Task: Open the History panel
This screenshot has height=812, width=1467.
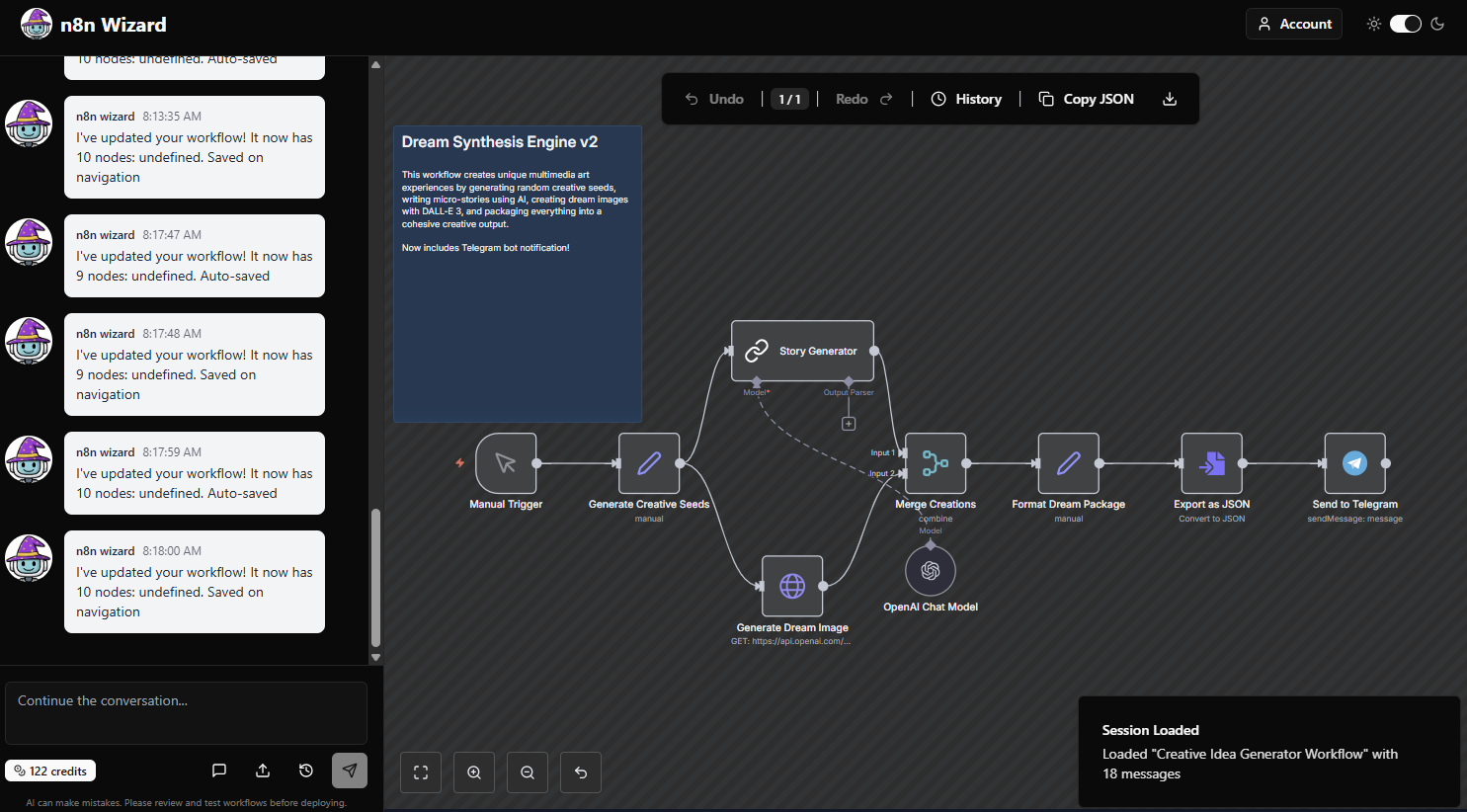Action: pos(966,99)
